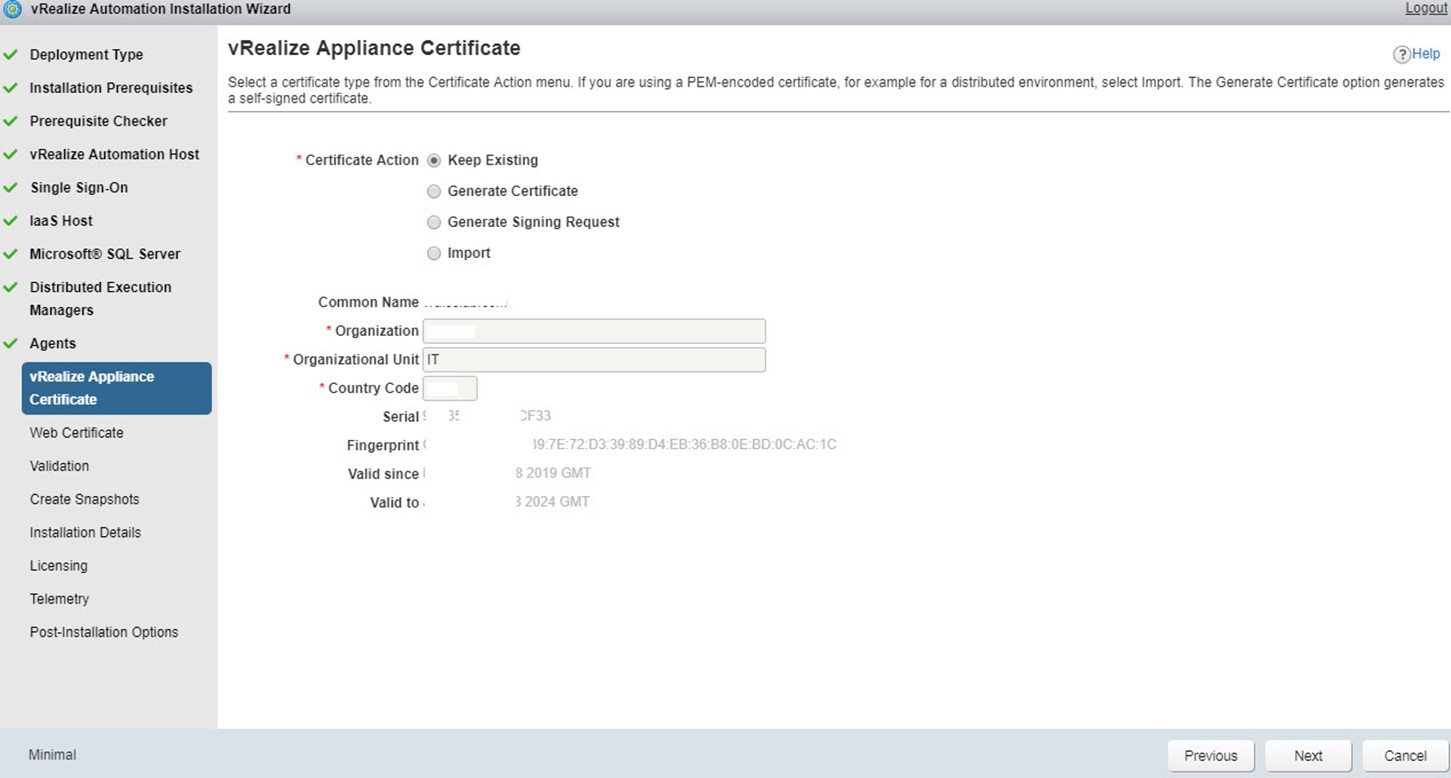This screenshot has height=778, width=1451.
Task: Click checkmark icon beside Distributed Execution Managers
Action: (11, 287)
